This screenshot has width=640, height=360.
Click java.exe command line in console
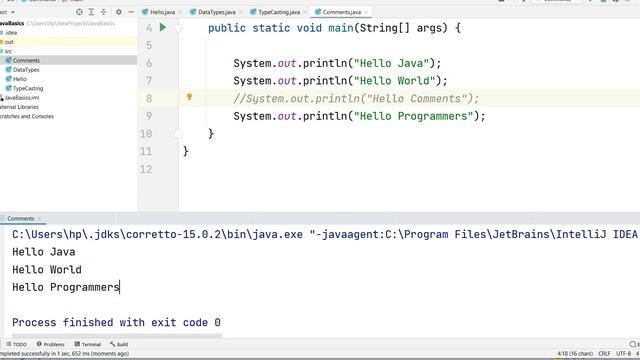click(x=325, y=234)
